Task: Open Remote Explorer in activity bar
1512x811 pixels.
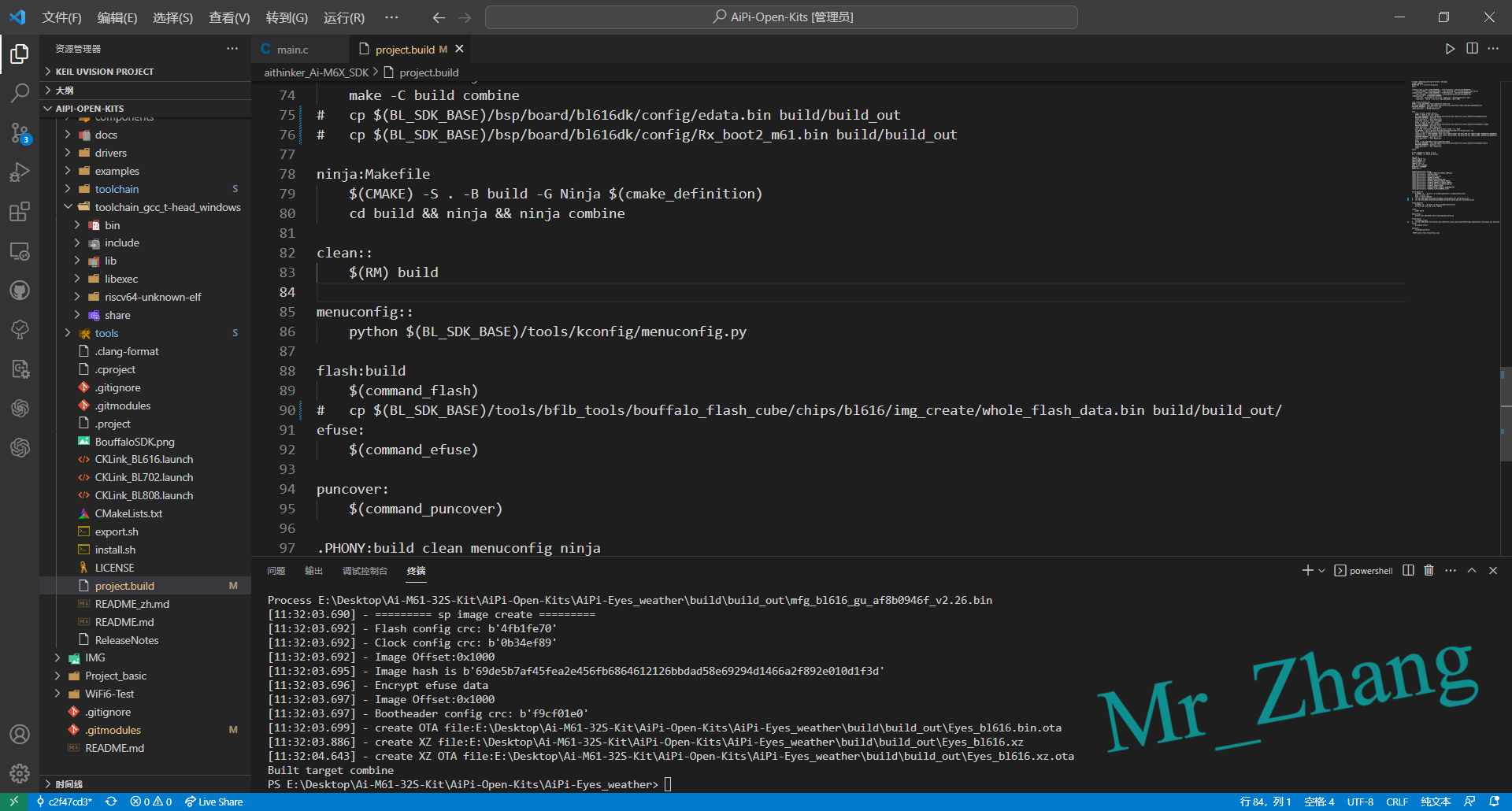Action: tap(20, 251)
